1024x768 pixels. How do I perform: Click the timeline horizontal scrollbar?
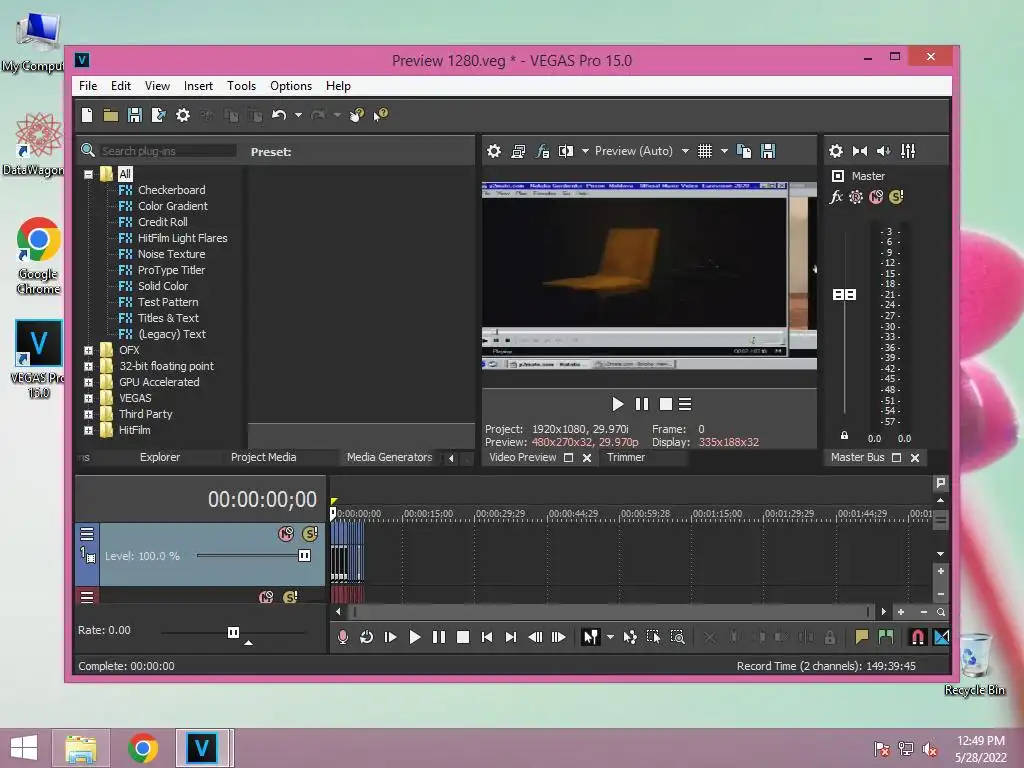[x=611, y=612]
